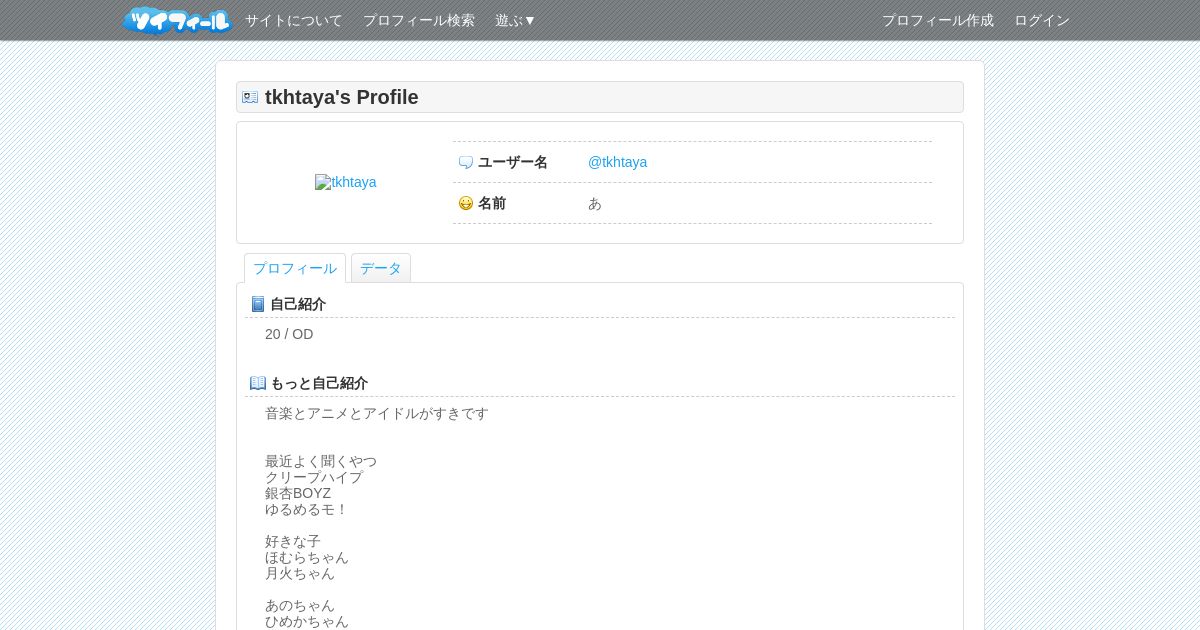Click the smiley face icon next to 名前
Image resolution: width=1200 pixels, height=630 pixels.
pos(466,203)
